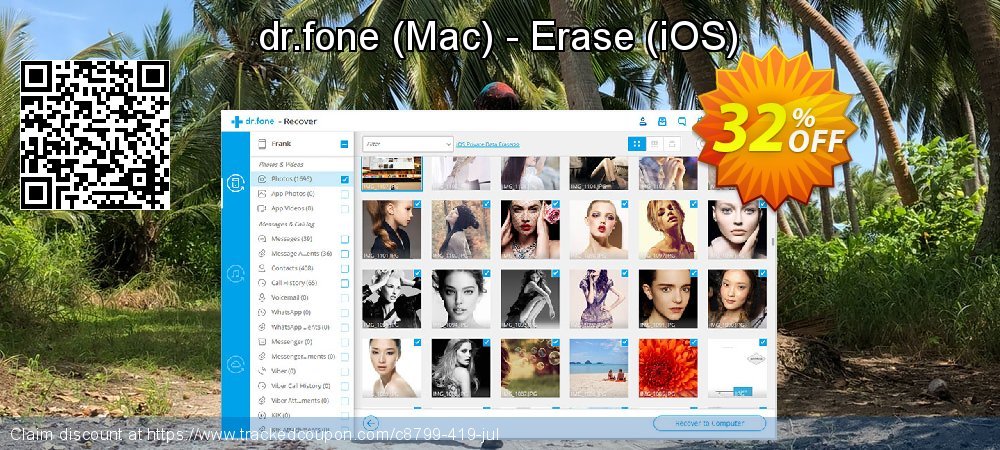Click the App Videos icon
This screenshot has width=1000, height=450.
pos(261,208)
